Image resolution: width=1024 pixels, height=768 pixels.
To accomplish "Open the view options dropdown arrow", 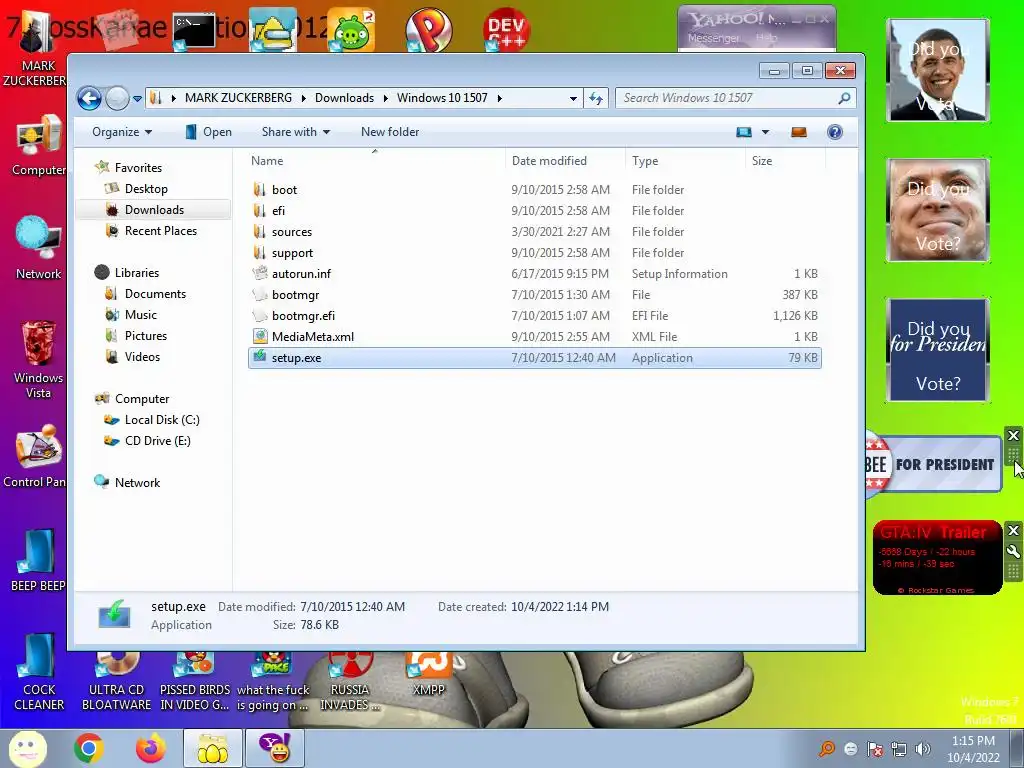I will [x=765, y=133].
